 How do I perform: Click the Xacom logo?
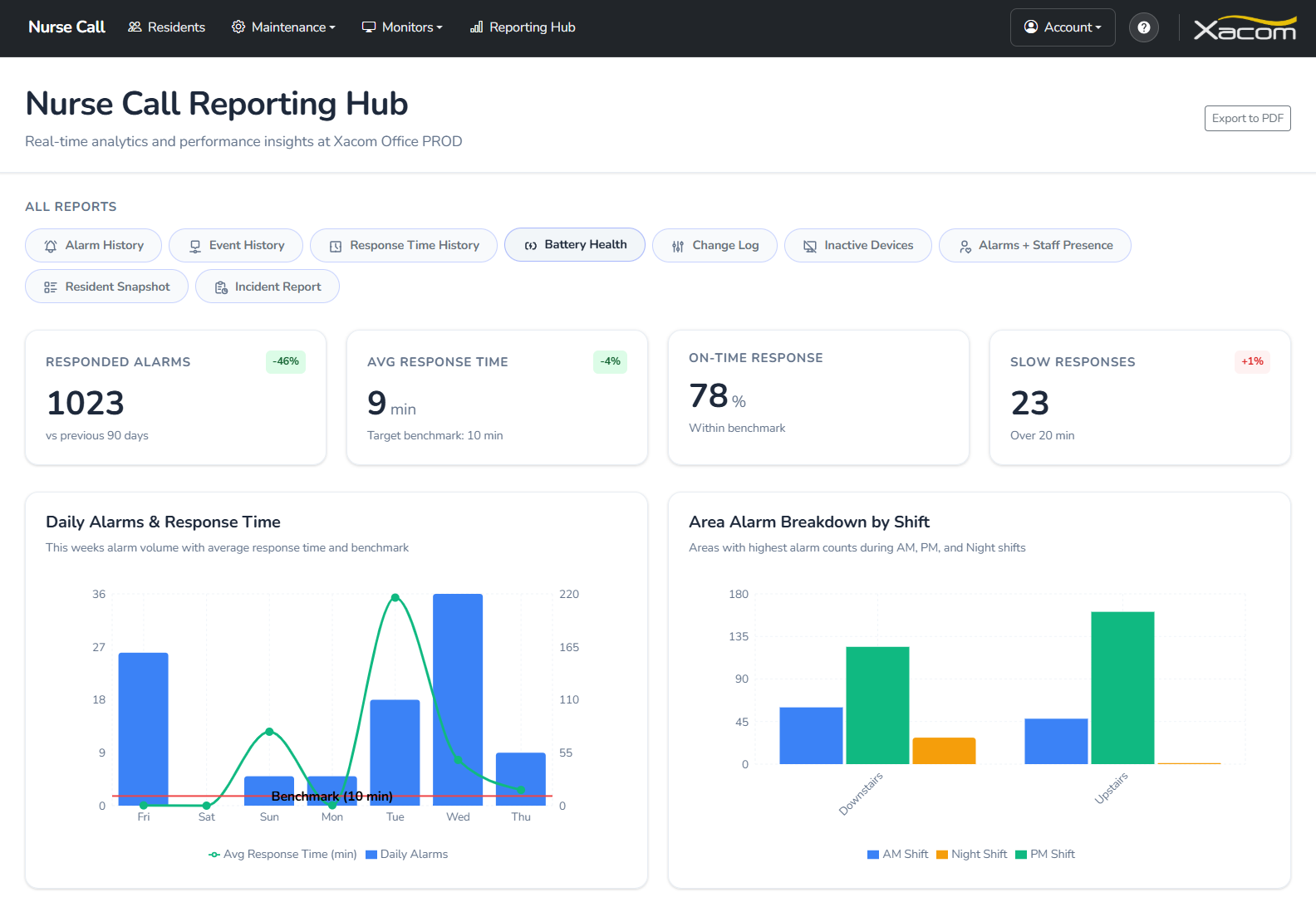(x=1245, y=28)
